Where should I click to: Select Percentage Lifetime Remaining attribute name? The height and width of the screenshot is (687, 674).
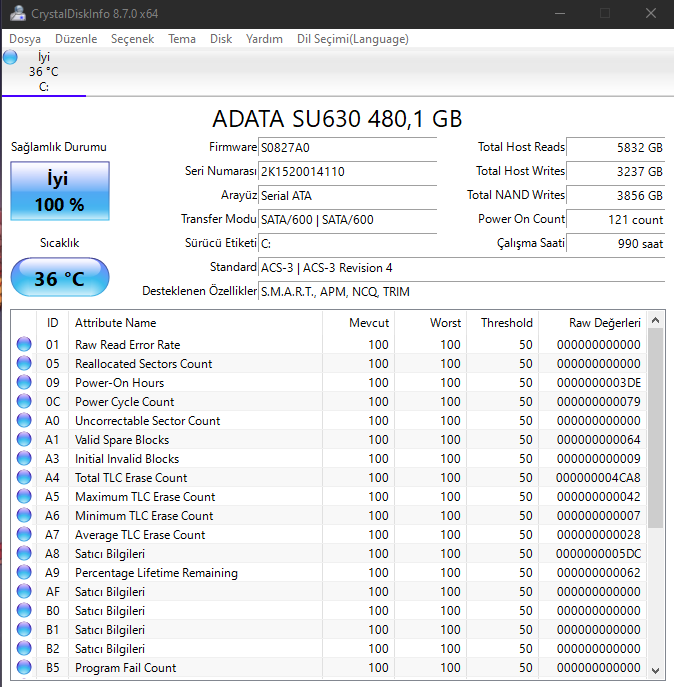coord(156,573)
